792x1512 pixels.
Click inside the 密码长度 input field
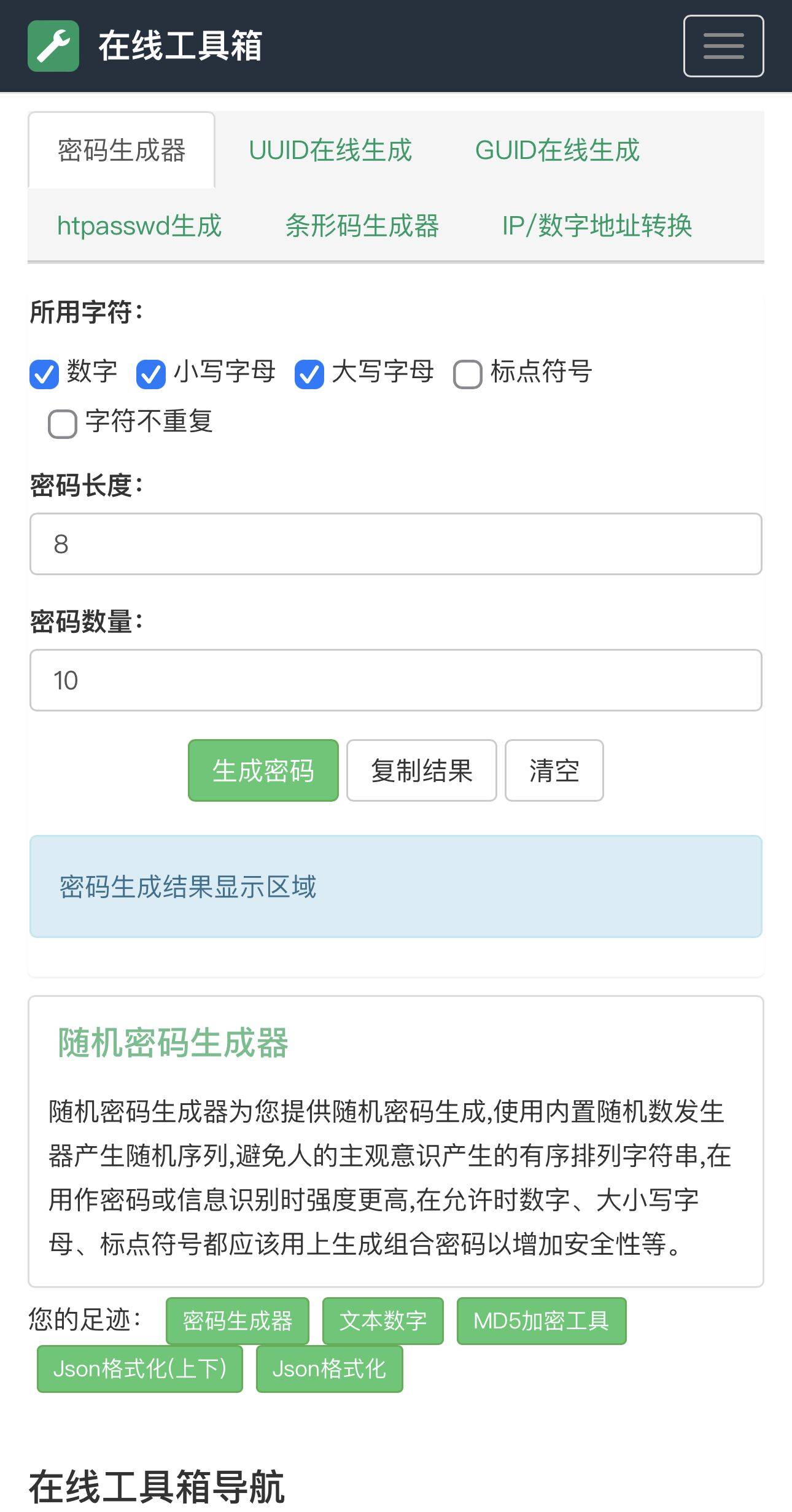(x=395, y=543)
